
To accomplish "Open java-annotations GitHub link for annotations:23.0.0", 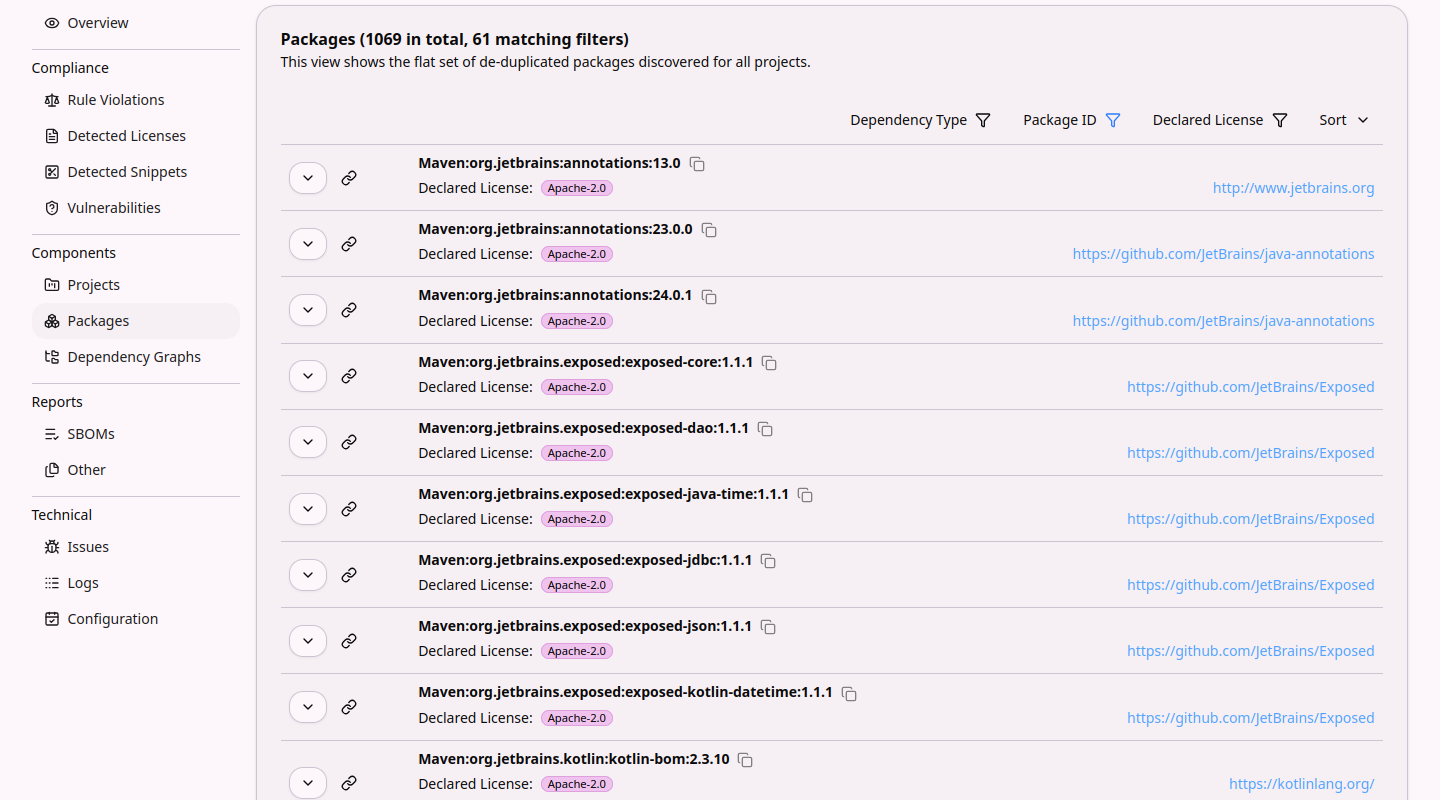I will pos(1223,254).
